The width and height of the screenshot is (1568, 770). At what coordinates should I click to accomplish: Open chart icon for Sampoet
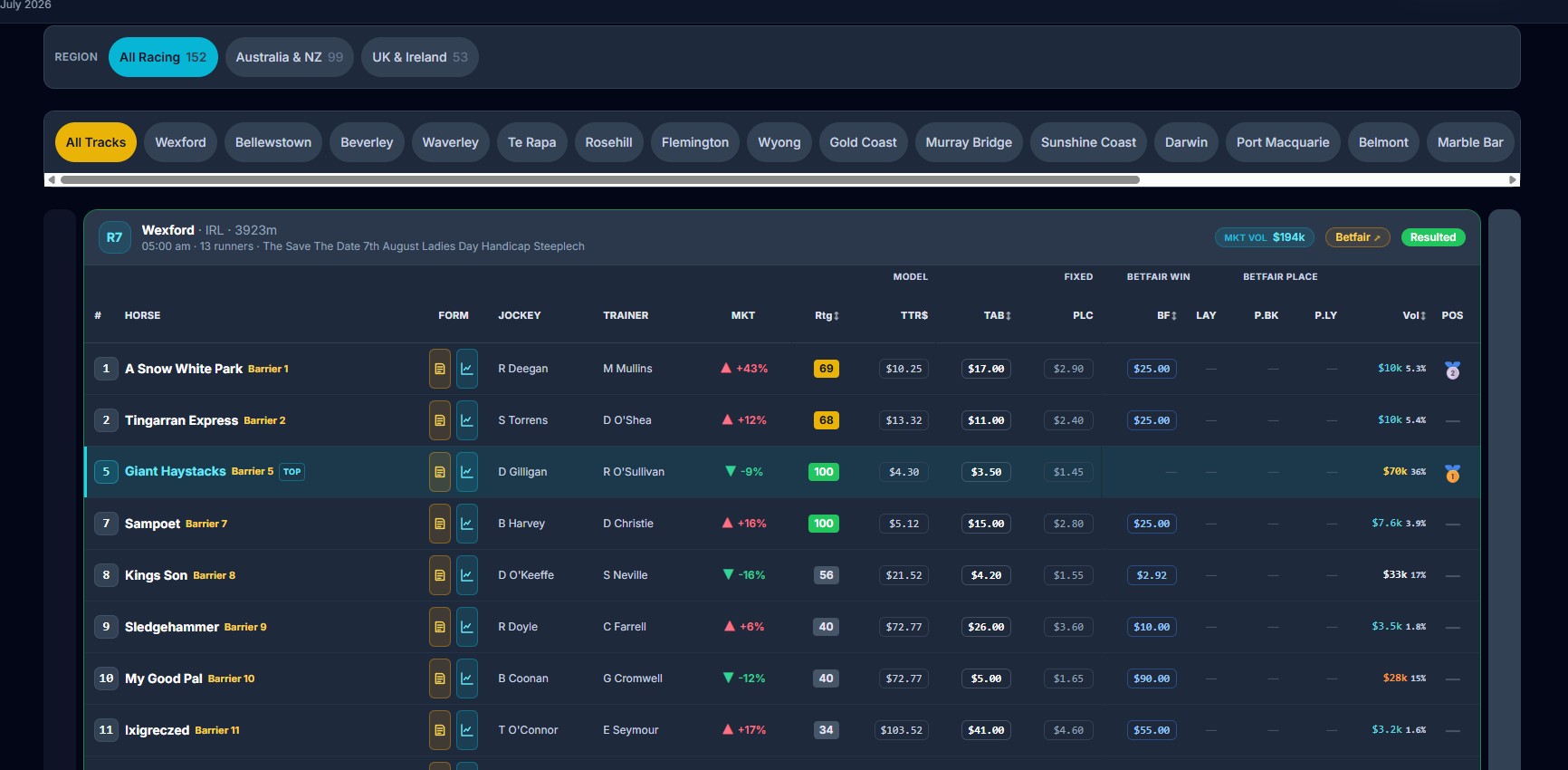(467, 524)
